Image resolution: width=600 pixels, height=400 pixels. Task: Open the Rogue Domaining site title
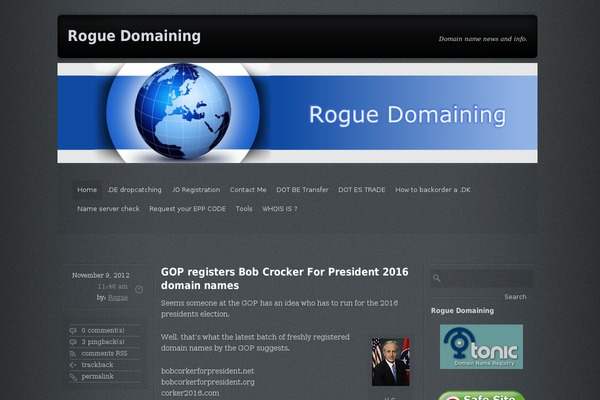coord(134,36)
